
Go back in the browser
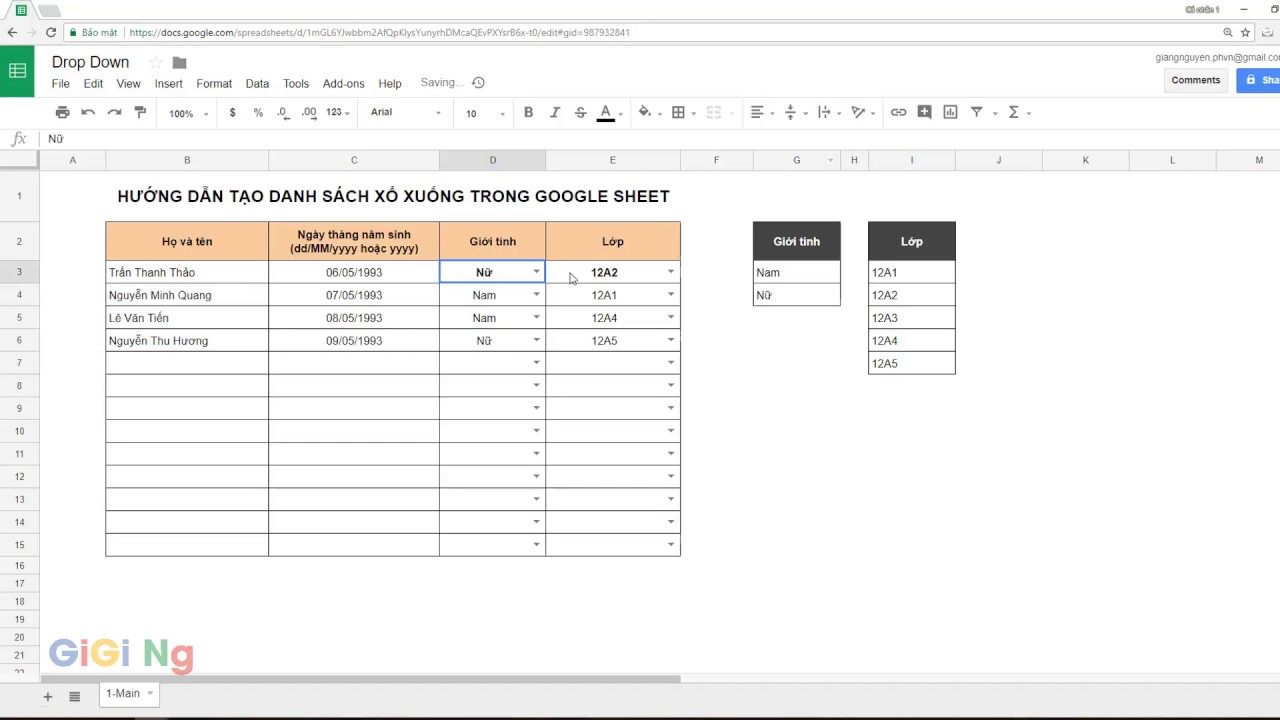(12, 32)
